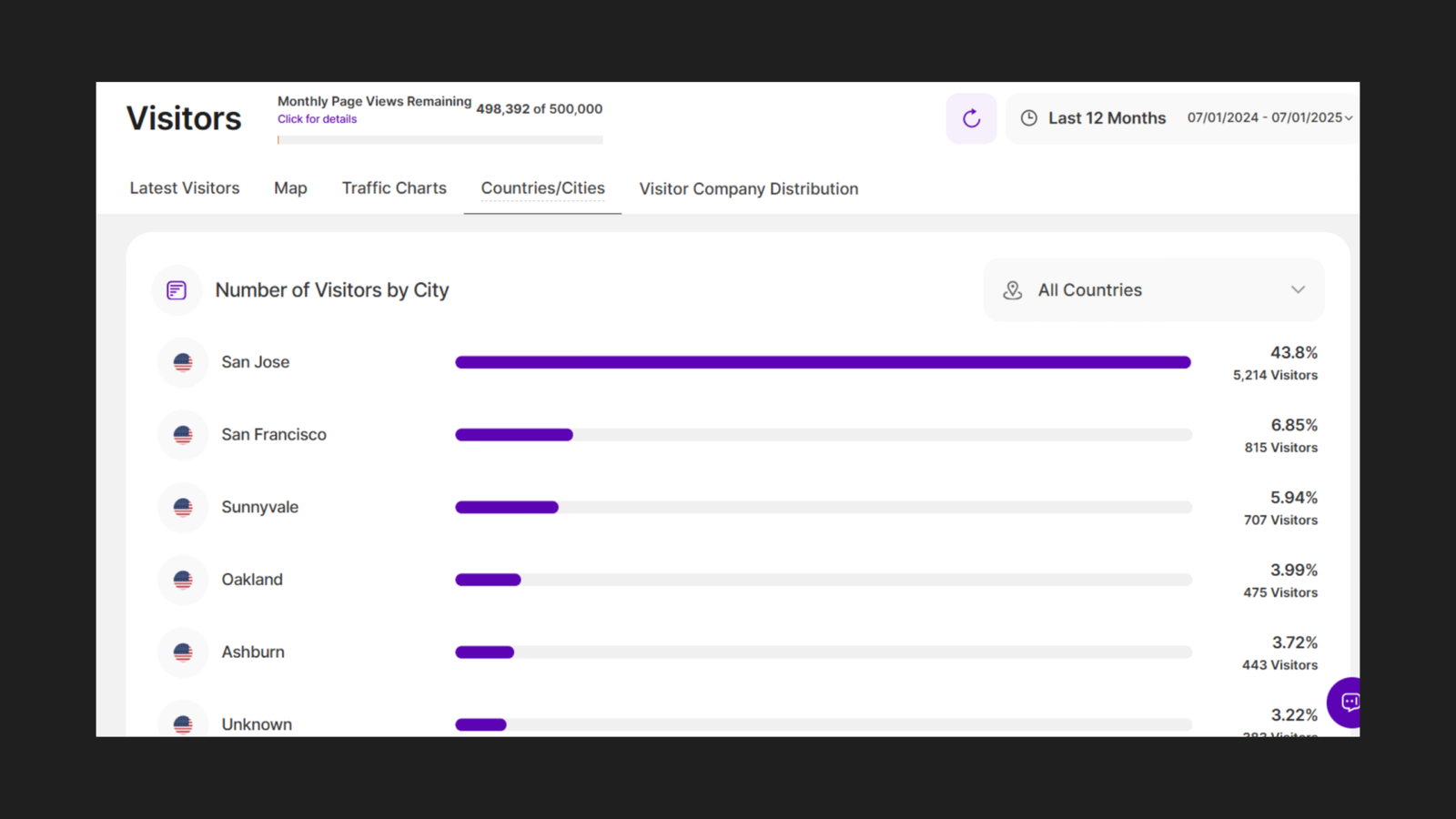The image size is (1456, 819).
Task: Click the Click for details link
Action: 317,118
